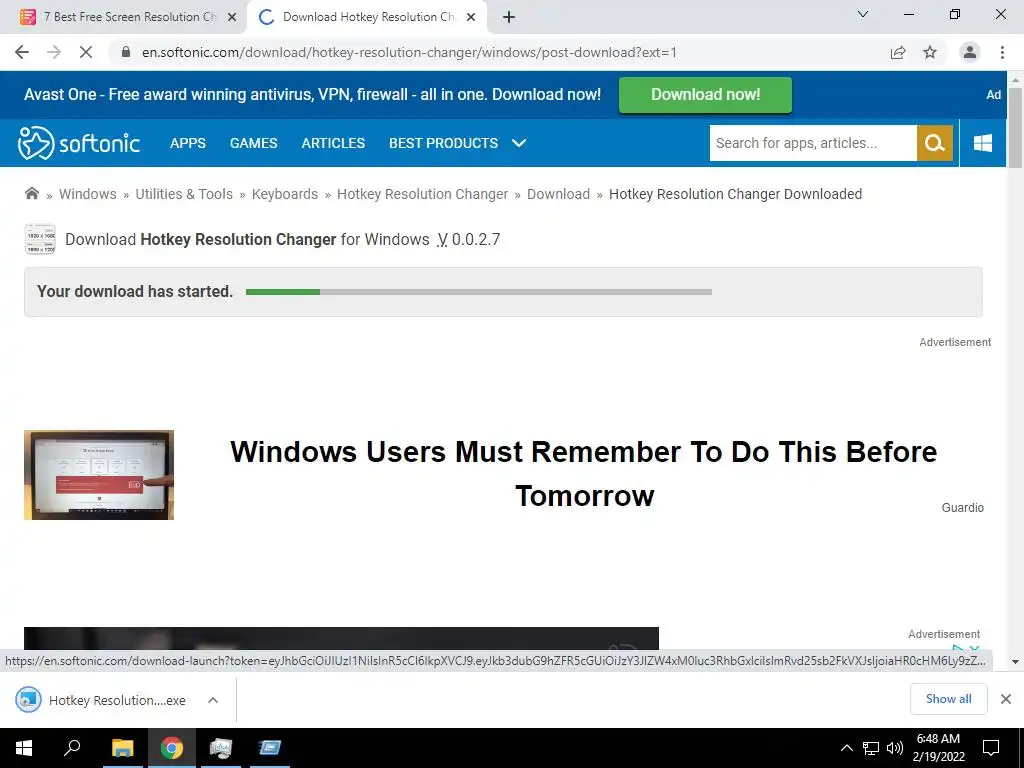
Task: Go back to the previous page
Action: point(22,52)
